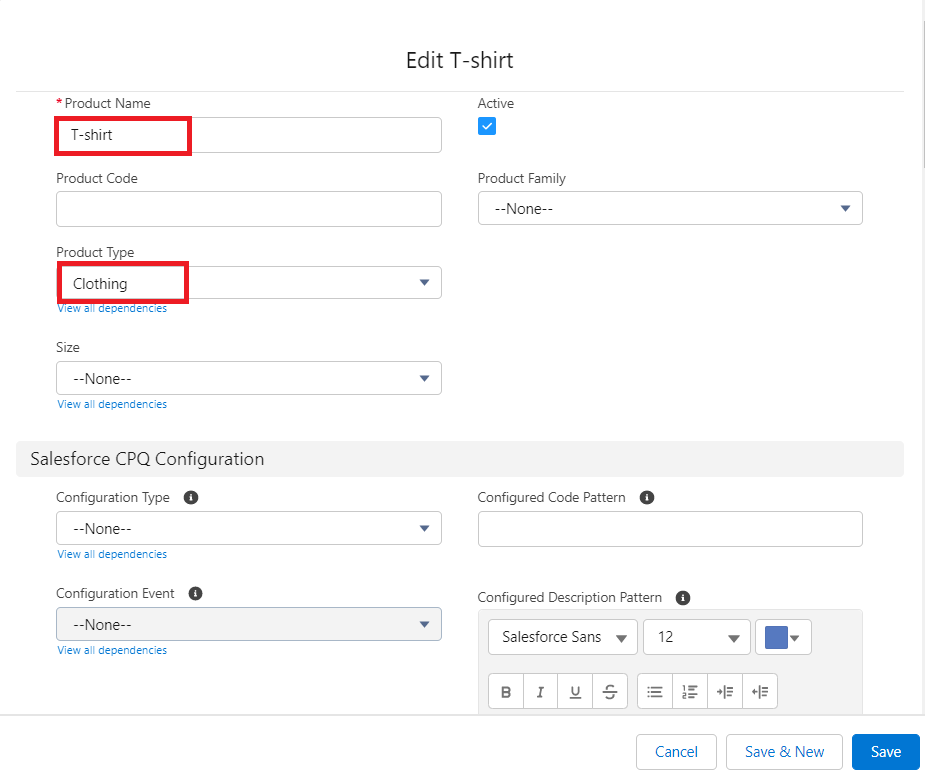Open the Salesforce Sans font dropdown
The width and height of the screenshot is (925, 780).
click(x=563, y=637)
